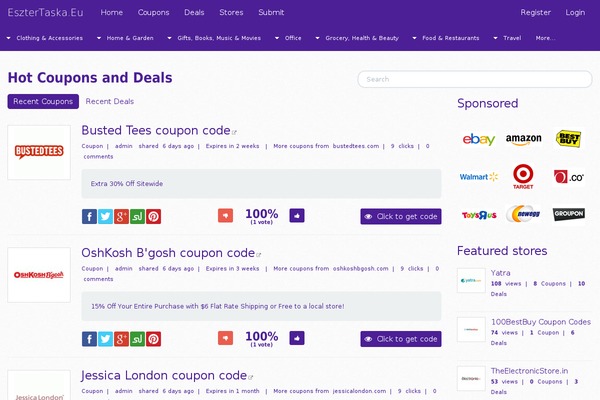
Task: Expand Clothing & Accessories category dropdown
Action: pyautogui.click(x=45, y=38)
